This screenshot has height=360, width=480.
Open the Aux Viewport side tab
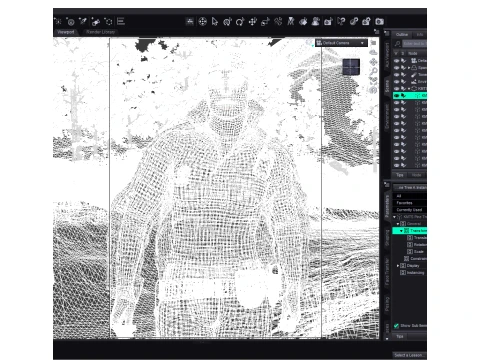tap(387, 56)
